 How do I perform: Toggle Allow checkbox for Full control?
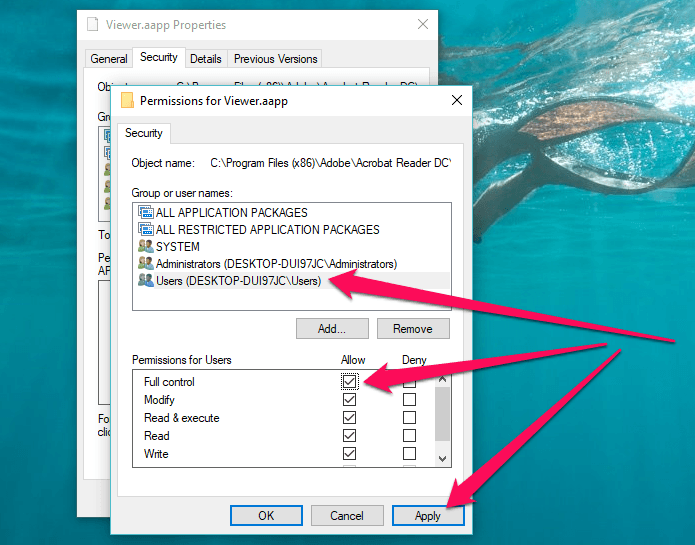349,381
